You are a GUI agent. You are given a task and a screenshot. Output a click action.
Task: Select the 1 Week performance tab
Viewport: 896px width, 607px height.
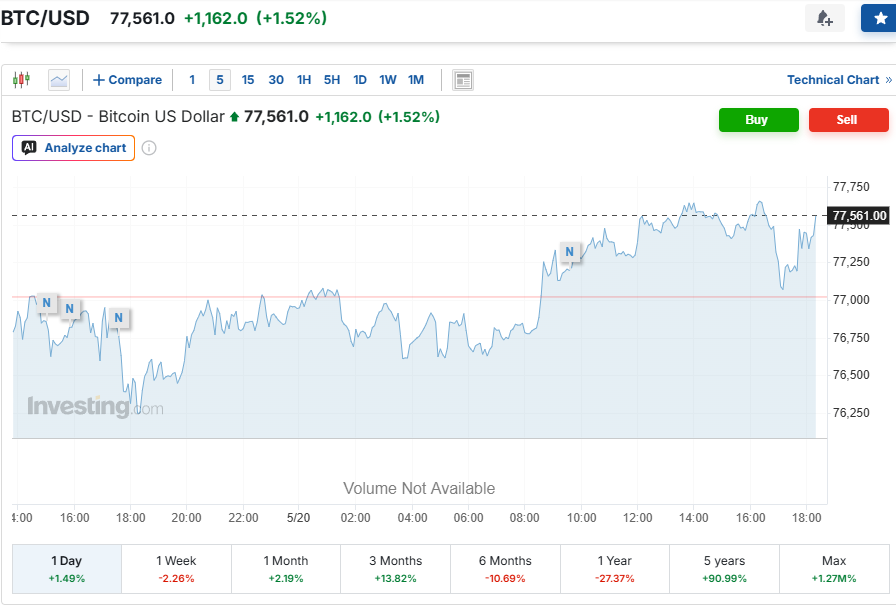[177, 569]
